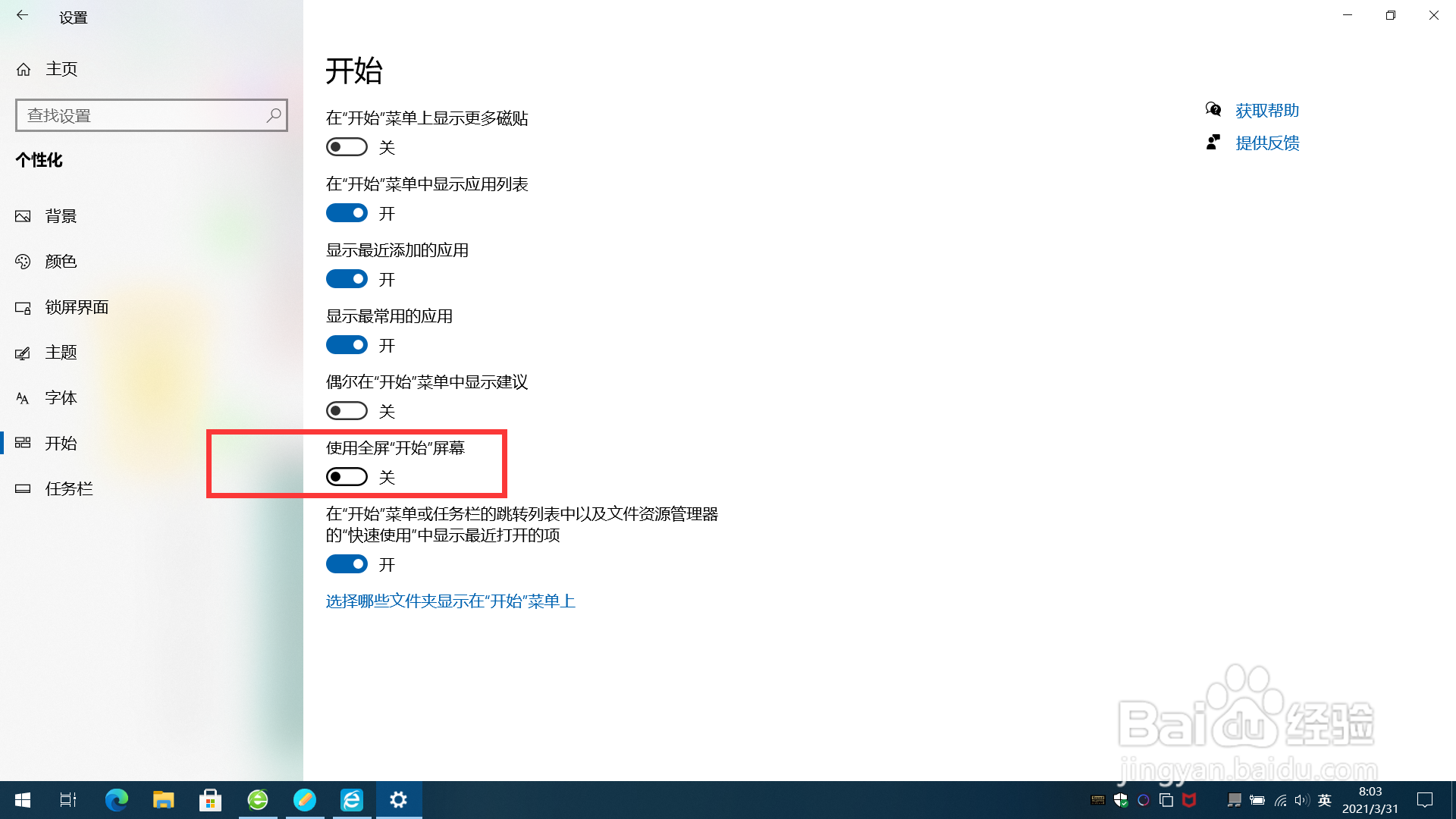Open 主题 (Themes) settings
Viewport: 1456px width, 819px height.
pos(61,353)
